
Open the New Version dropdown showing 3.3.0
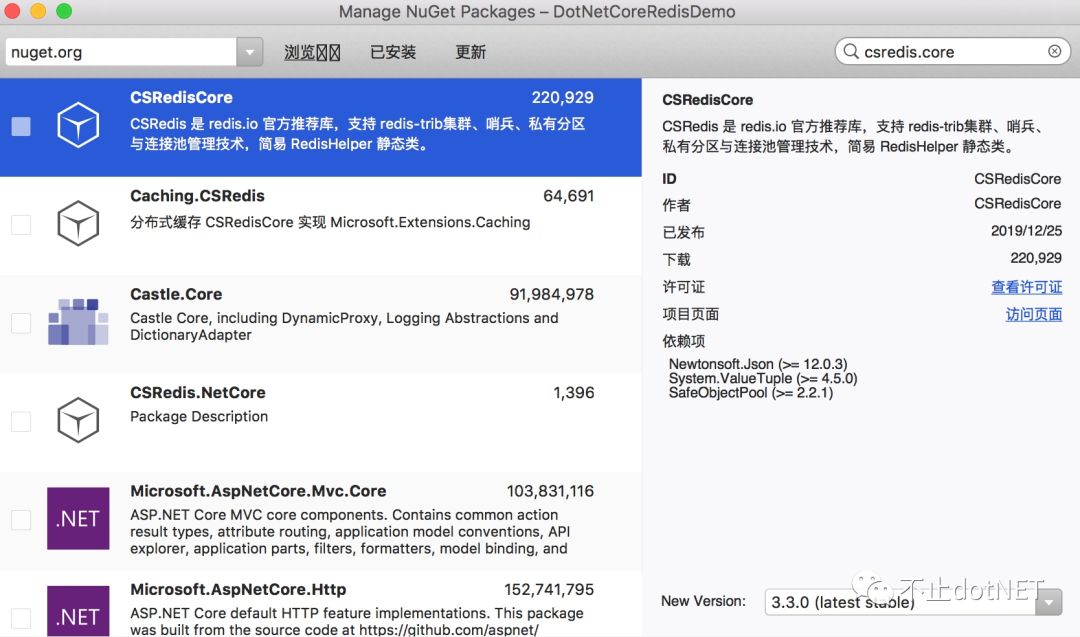click(1047, 601)
